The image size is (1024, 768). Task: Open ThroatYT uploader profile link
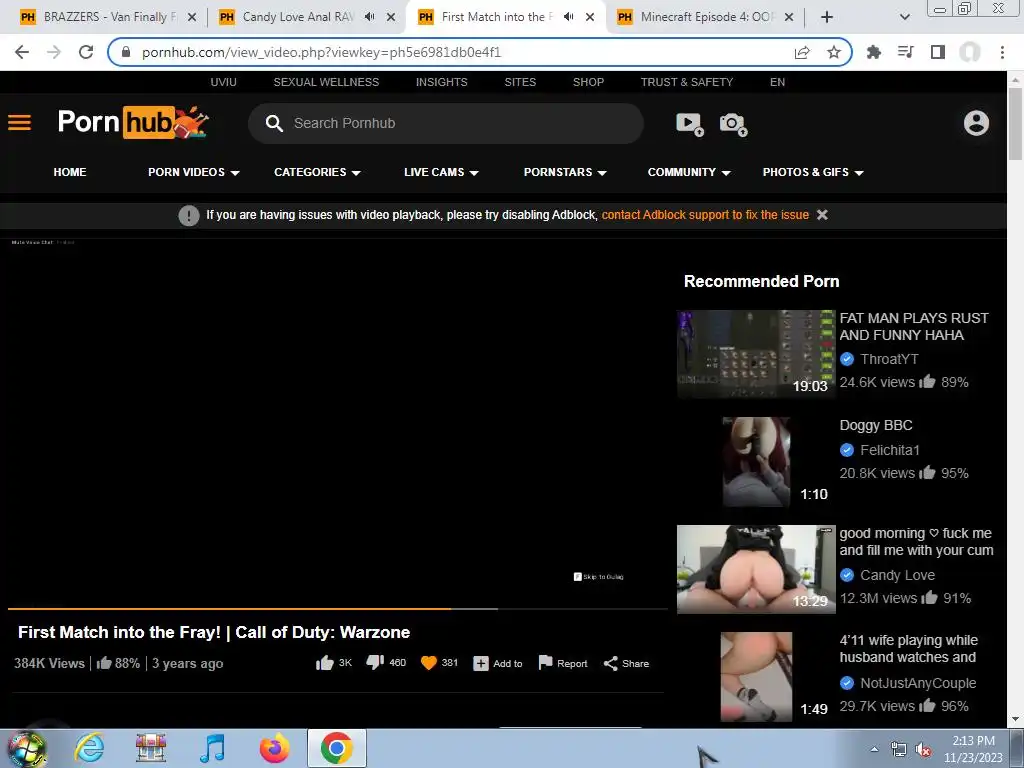coord(889,359)
